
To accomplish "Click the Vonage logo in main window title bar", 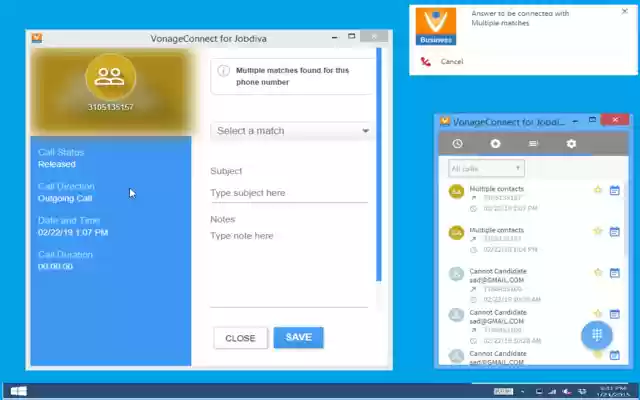I will coord(37,38).
